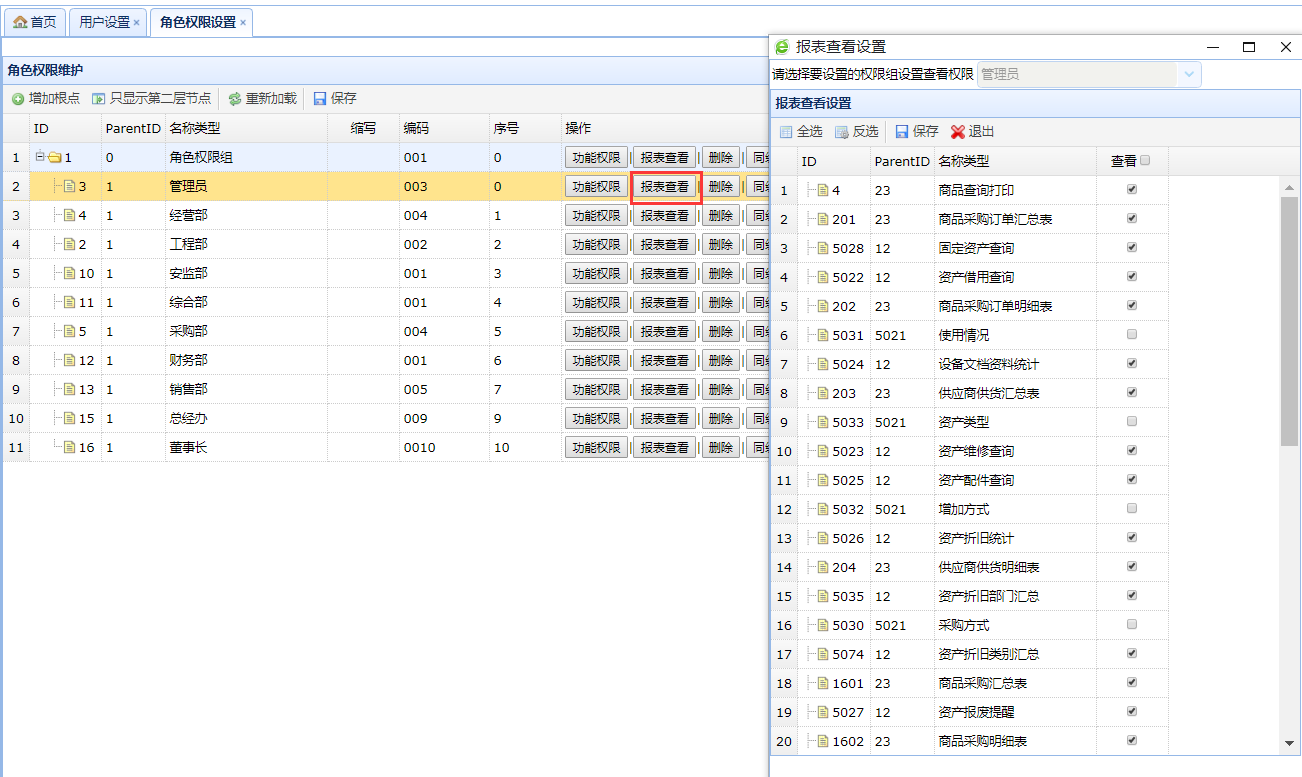Switch to the 用户设置 tab
Viewport: 1302px width, 777px height.
tap(104, 22)
